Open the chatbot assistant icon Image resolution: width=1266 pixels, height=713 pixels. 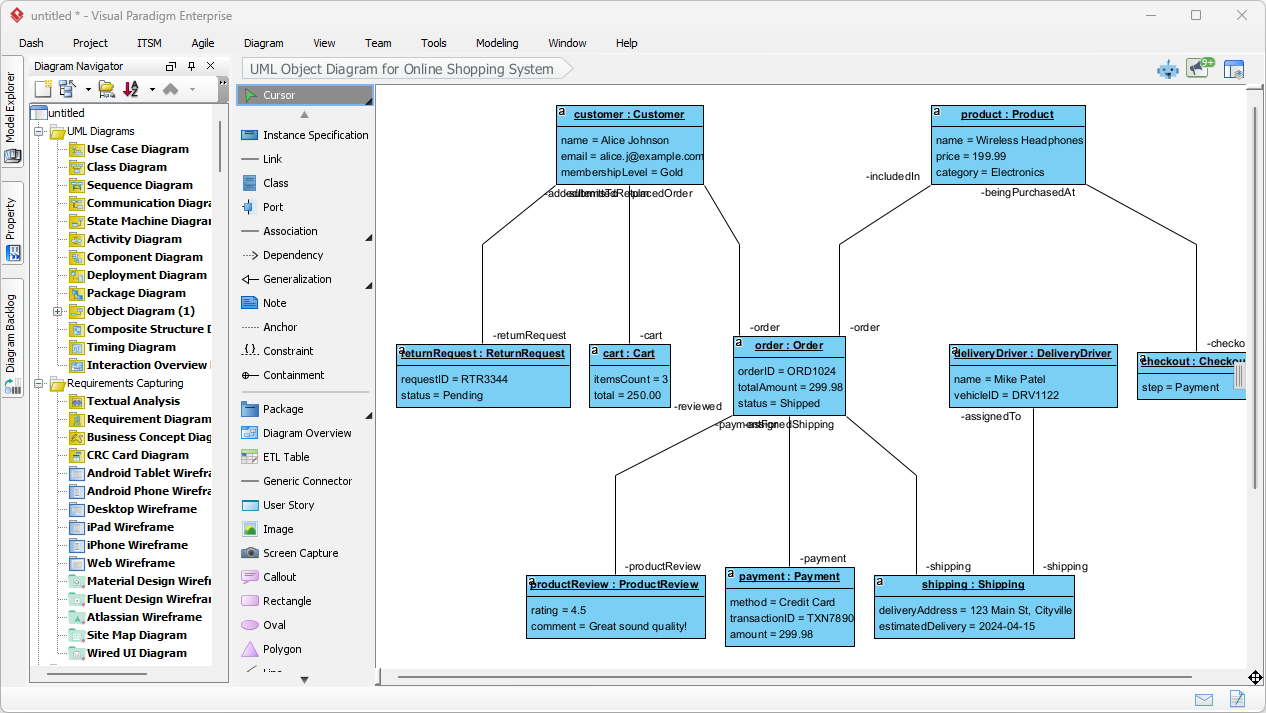(x=1167, y=70)
